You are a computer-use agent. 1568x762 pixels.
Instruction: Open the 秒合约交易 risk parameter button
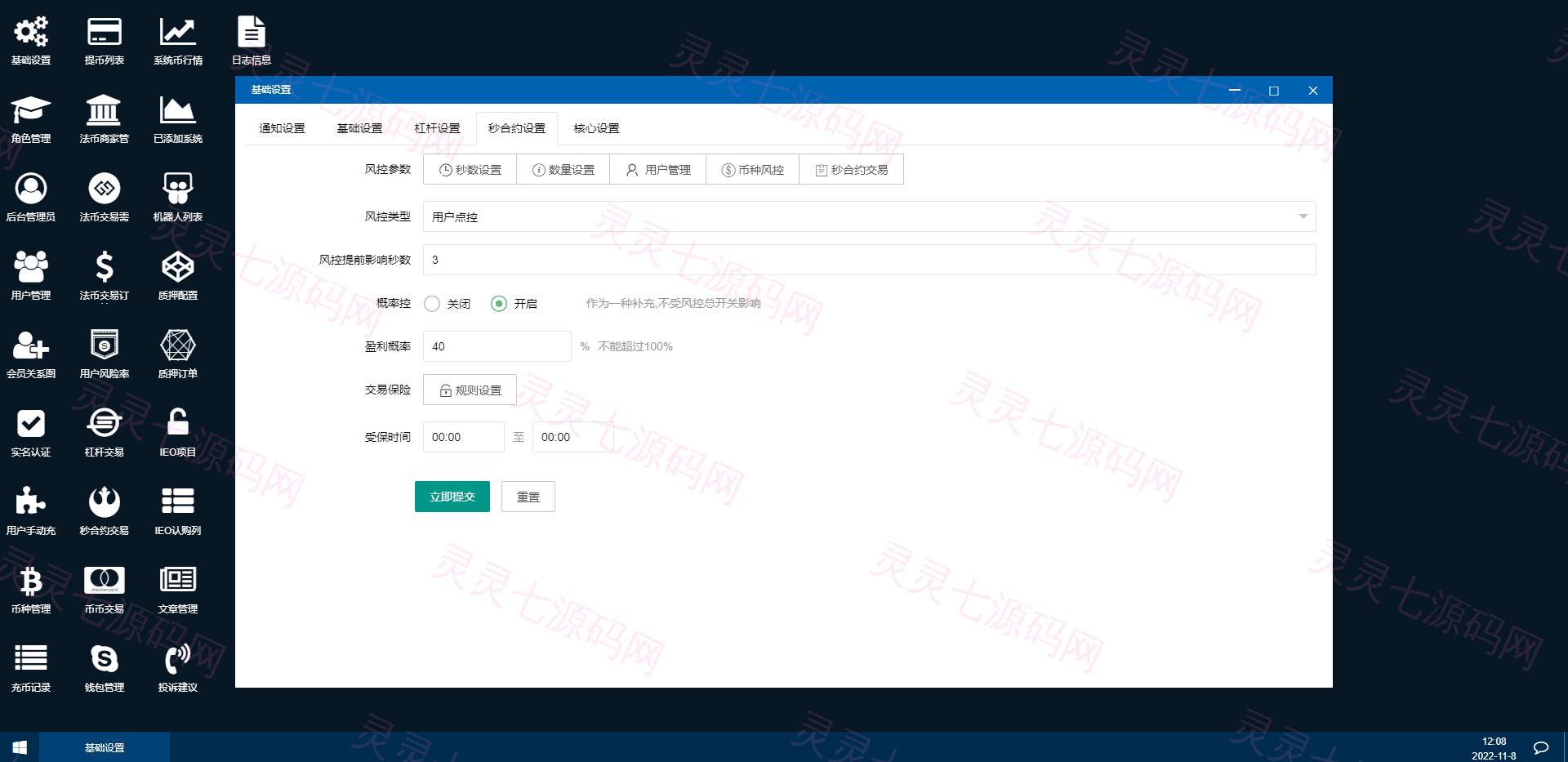(x=851, y=169)
